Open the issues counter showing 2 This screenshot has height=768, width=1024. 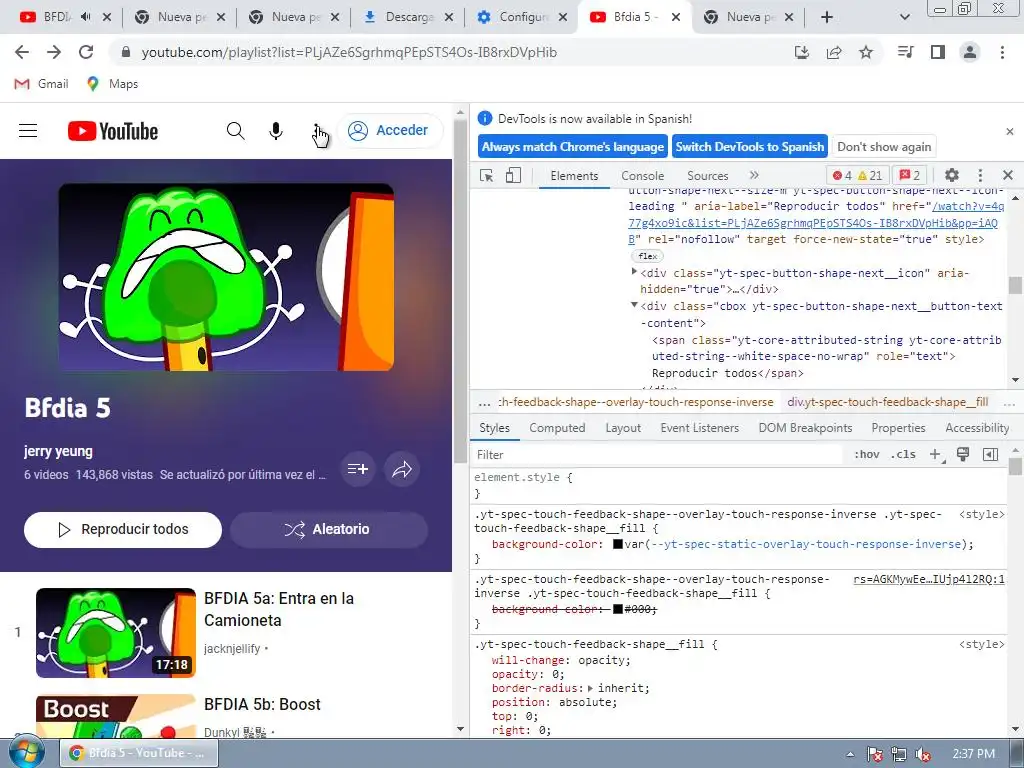coord(910,175)
